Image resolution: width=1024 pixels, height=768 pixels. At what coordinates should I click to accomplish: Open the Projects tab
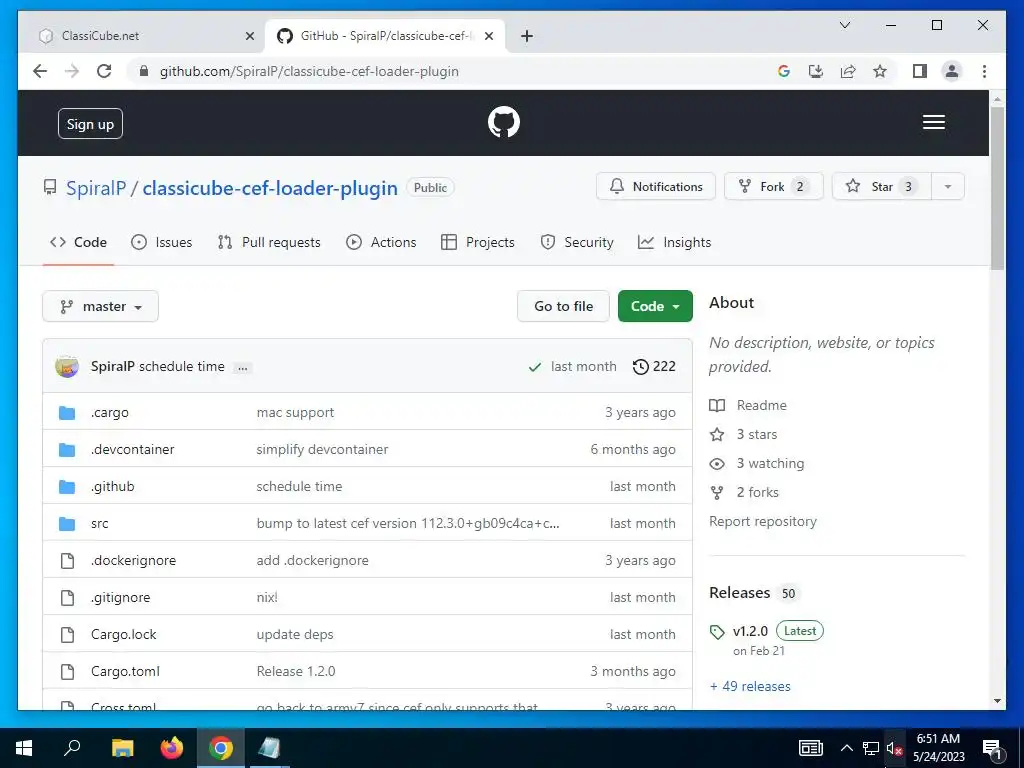point(478,242)
